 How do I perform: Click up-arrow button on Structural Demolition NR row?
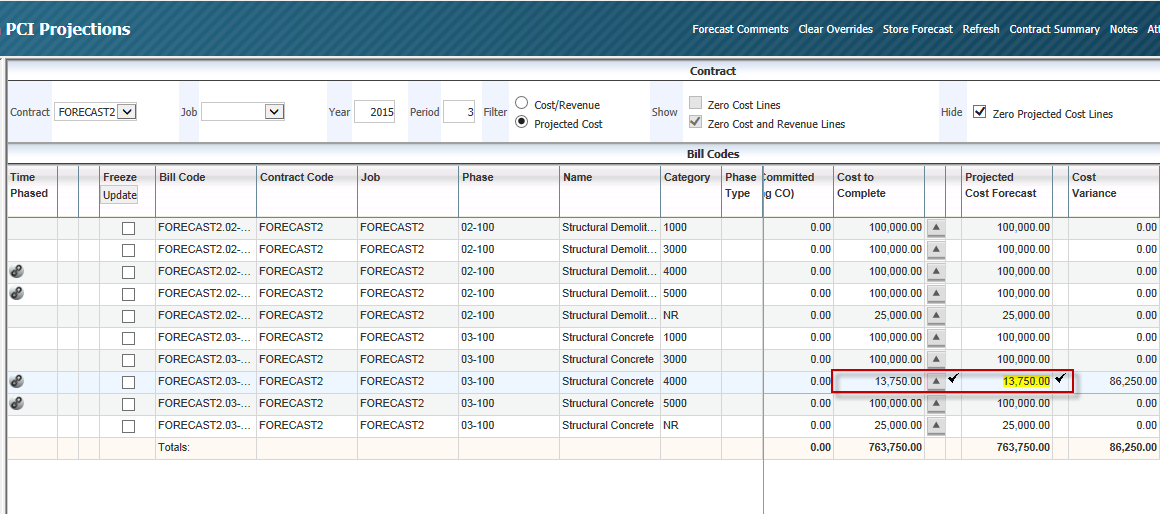tap(936, 317)
